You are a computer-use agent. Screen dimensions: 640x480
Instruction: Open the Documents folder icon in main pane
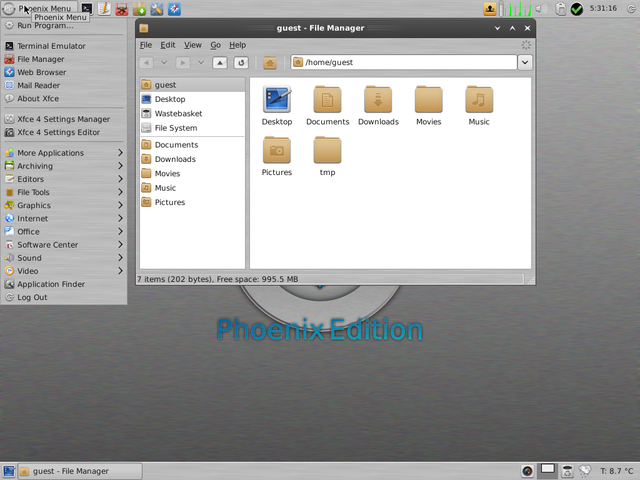point(327,100)
